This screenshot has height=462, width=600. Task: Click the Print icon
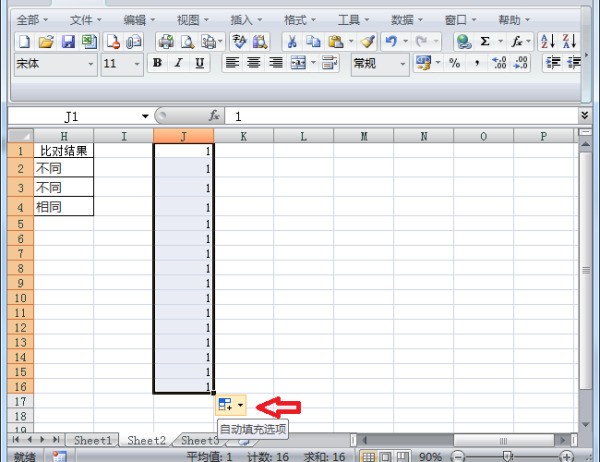click(x=167, y=41)
